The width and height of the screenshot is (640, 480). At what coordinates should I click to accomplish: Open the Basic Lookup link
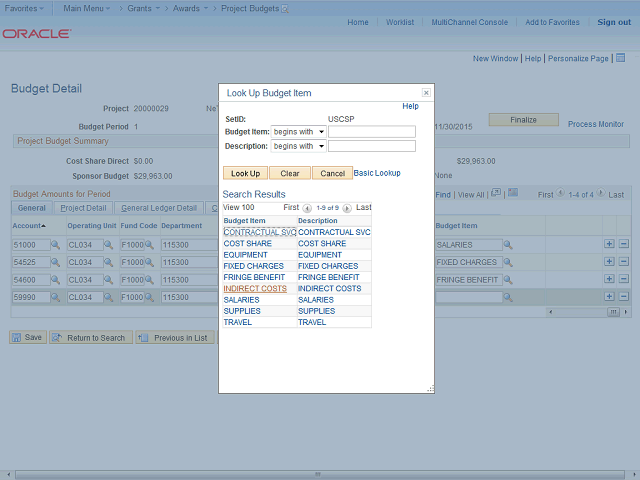click(x=377, y=173)
